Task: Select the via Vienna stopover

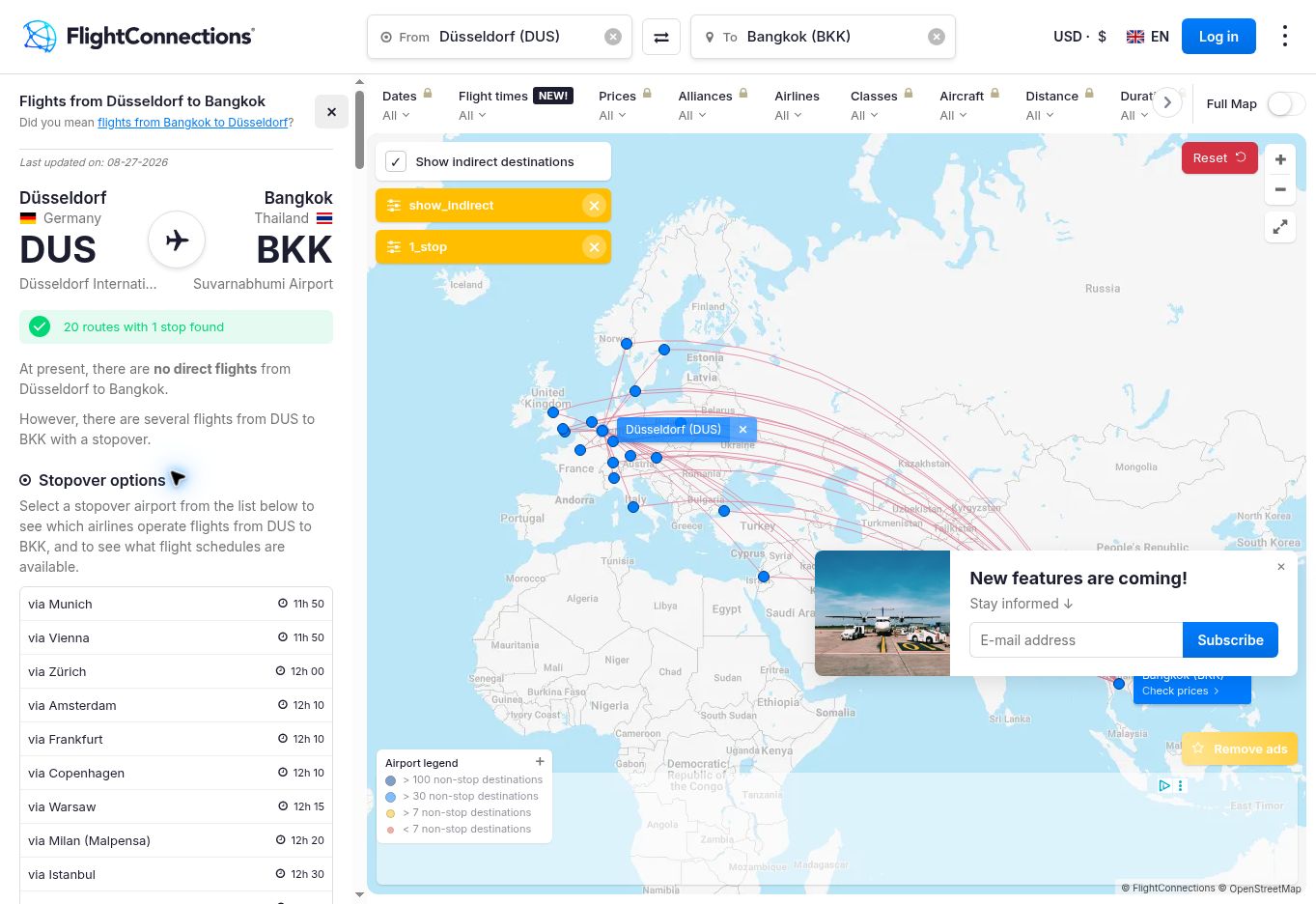Action: tap(176, 637)
